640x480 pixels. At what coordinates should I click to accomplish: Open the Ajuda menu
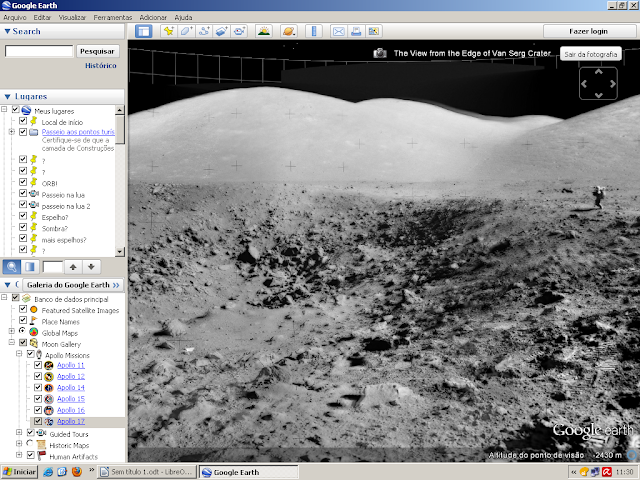183,18
